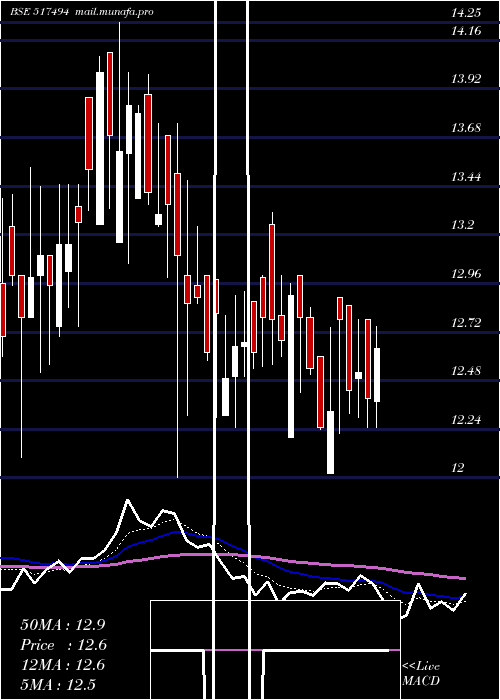Click the 13.68 price axis label

(466, 128)
